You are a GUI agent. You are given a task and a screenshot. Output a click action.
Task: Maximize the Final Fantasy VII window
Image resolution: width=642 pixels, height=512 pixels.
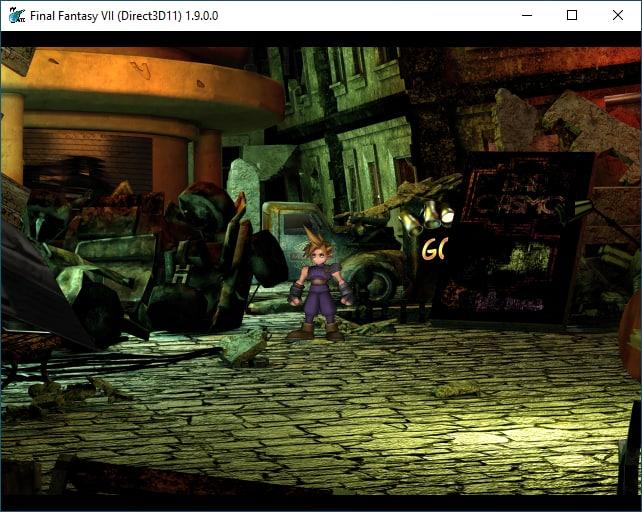(x=572, y=16)
